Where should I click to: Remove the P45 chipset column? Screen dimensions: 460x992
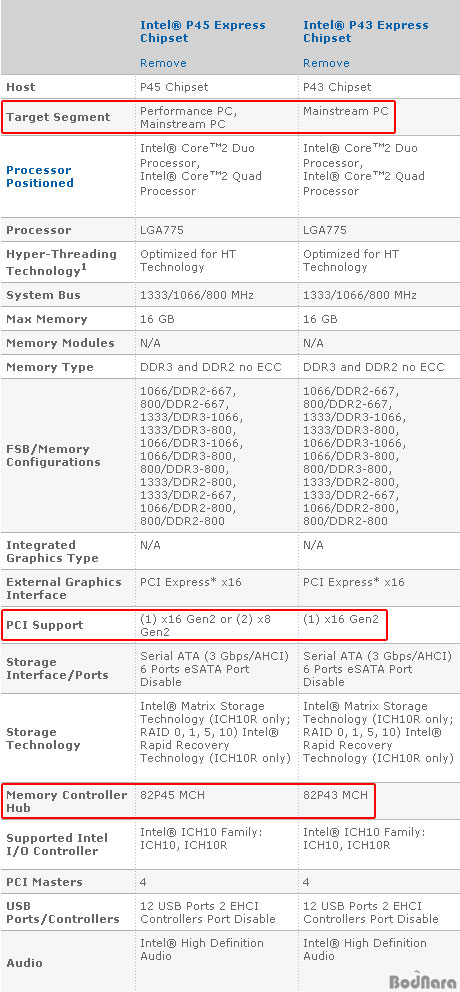pyautogui.click(x=163, y=63)
